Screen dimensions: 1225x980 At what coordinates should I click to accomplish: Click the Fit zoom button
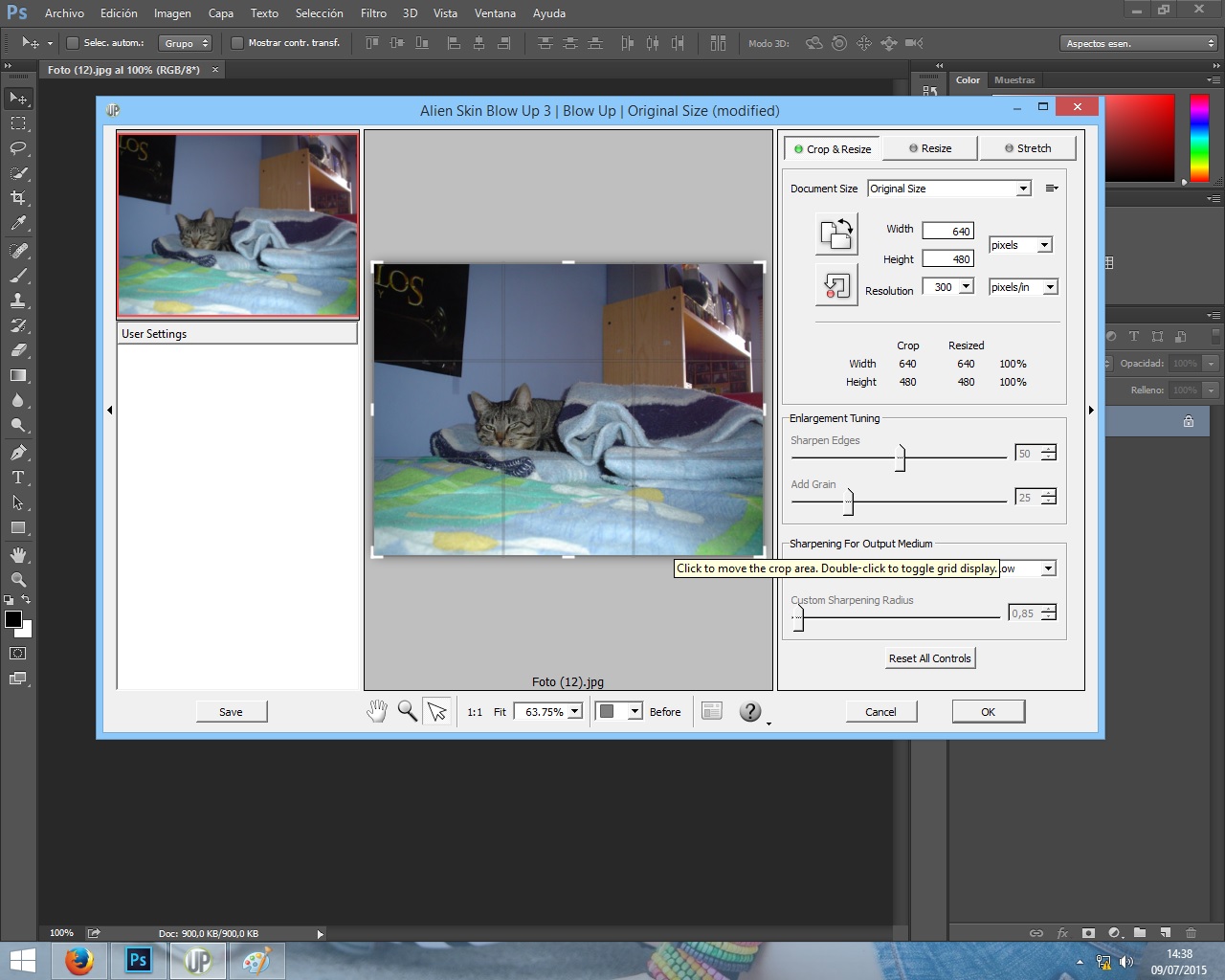(x=500, y=712)
